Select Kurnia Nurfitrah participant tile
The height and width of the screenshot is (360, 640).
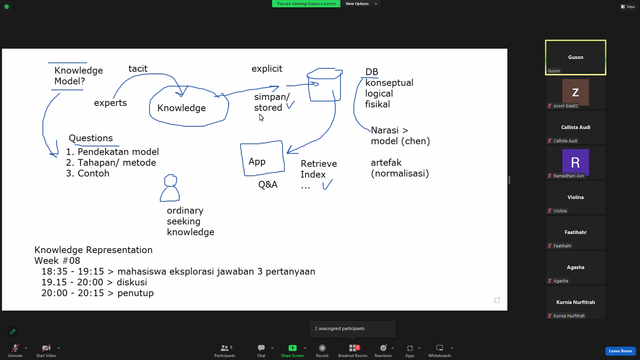(576, 303)
